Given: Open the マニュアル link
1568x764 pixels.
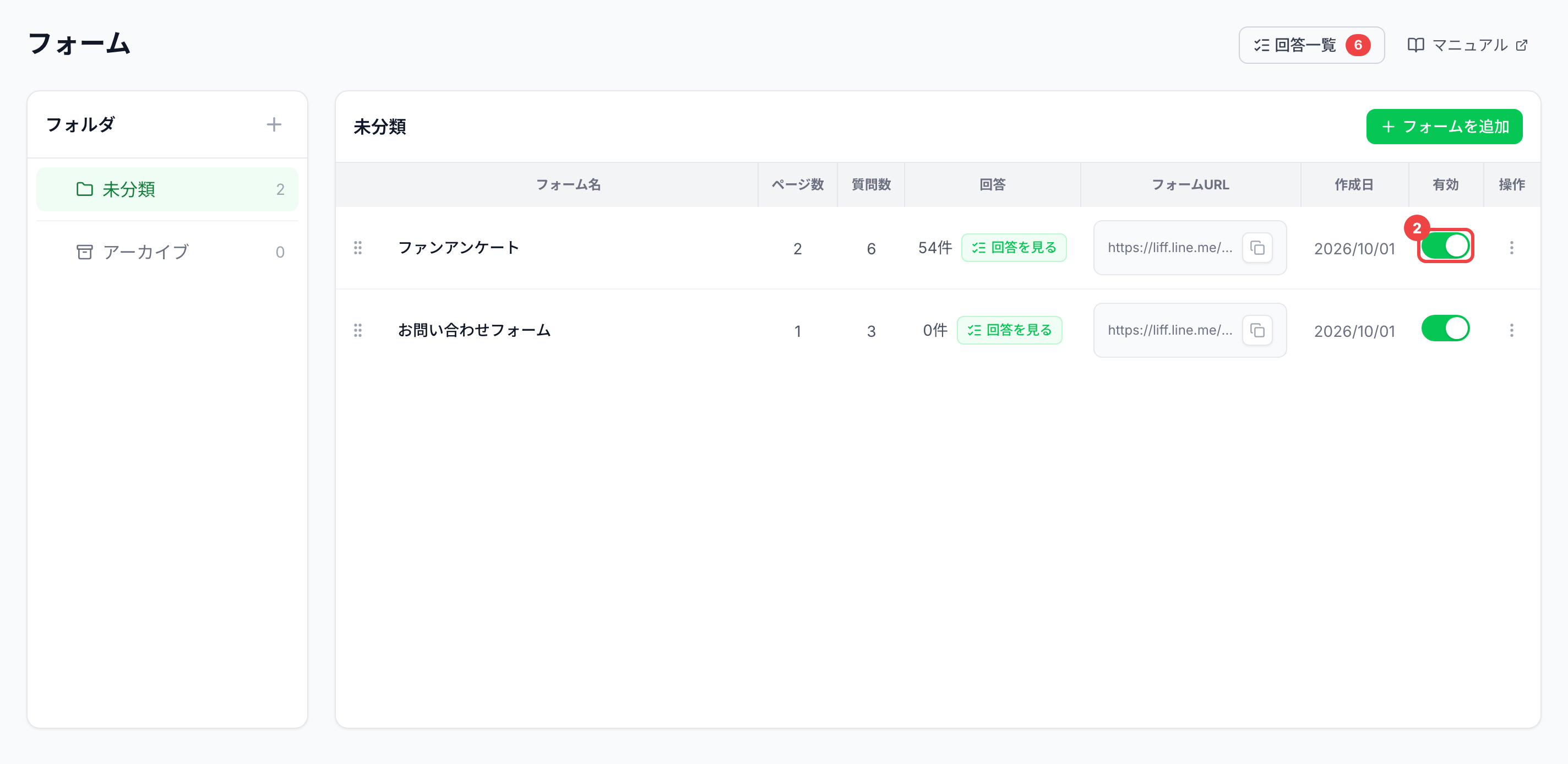Looking at the screenshot, I should (1468, 45).
